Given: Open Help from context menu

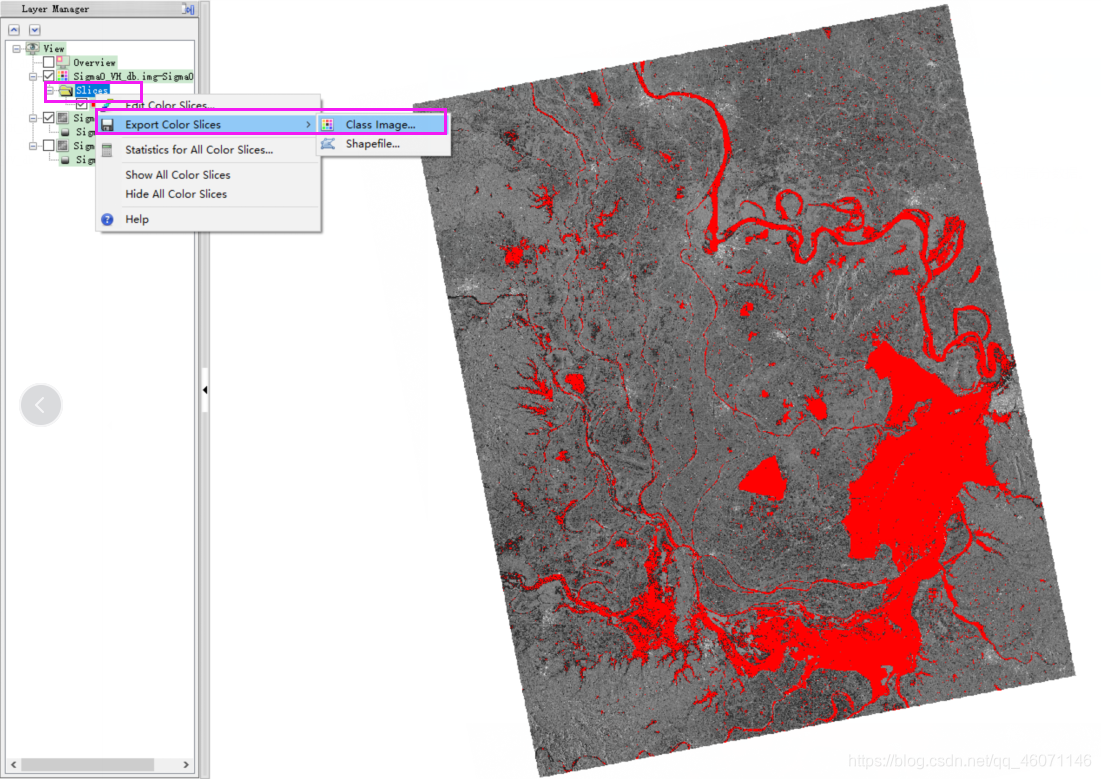Looking at the screenshot, I should 209,219.
